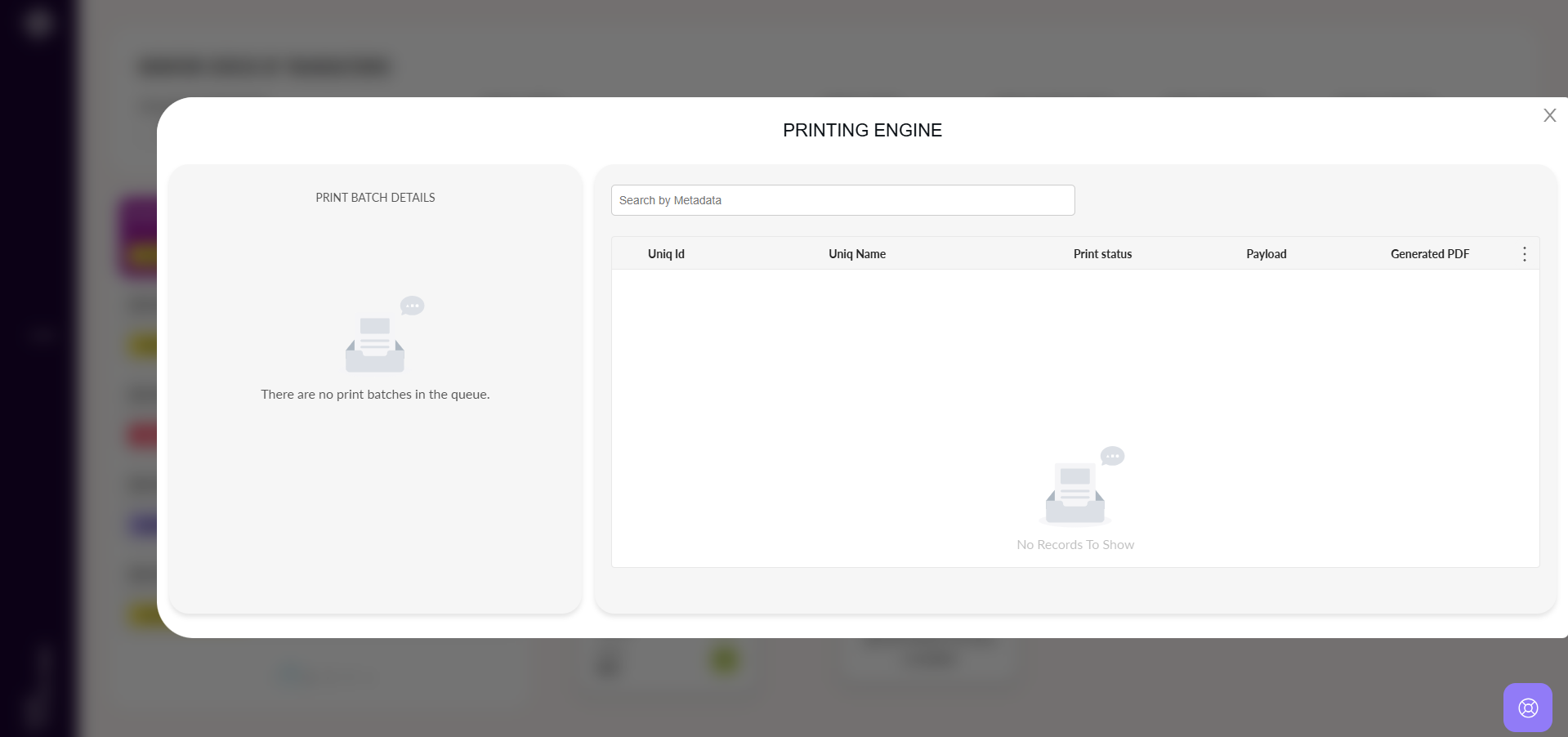Click the "No Records To Show" message
This screenshot has height=737, width=1568.
(x=1074, y=545)
